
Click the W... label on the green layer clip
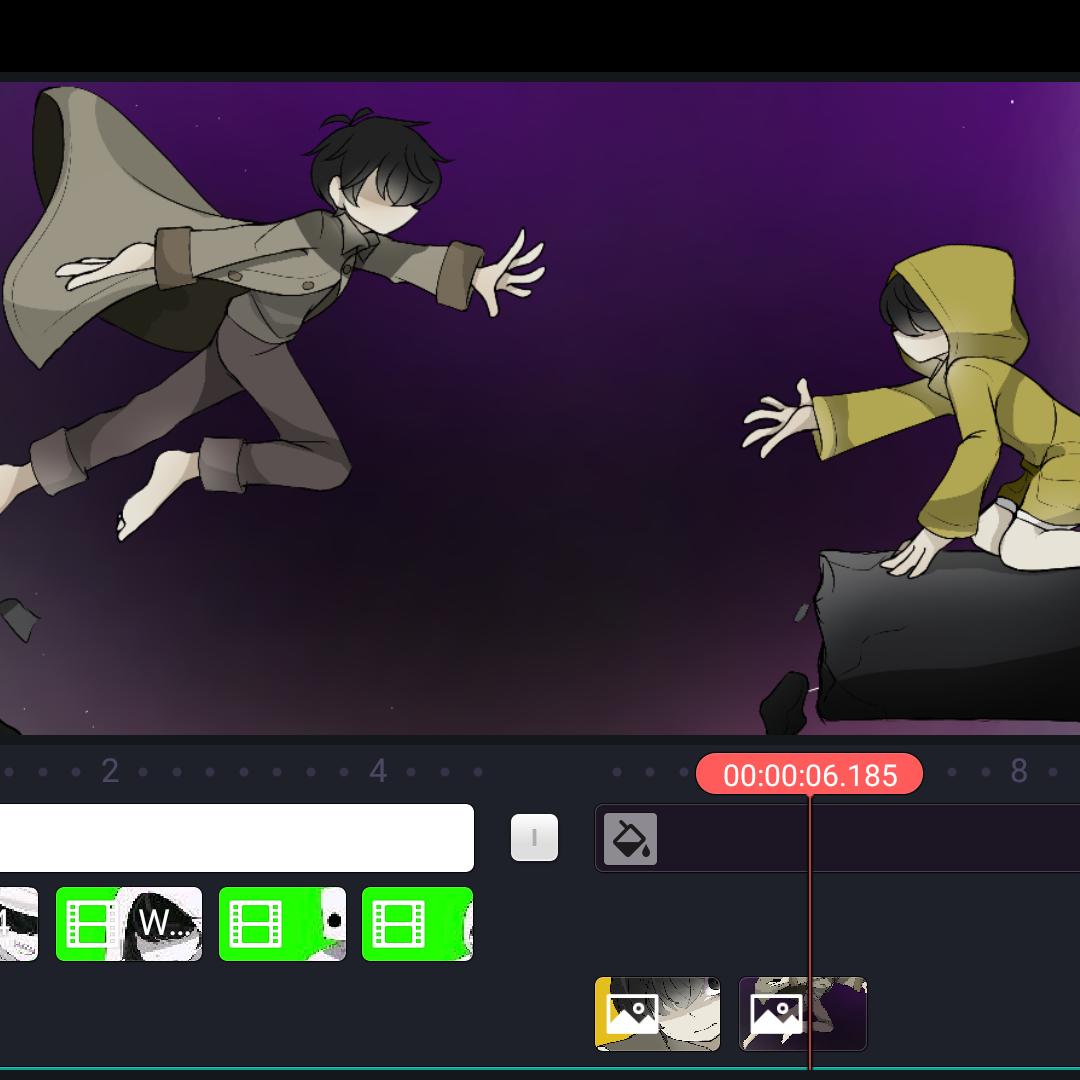click(x=161, y=923)
